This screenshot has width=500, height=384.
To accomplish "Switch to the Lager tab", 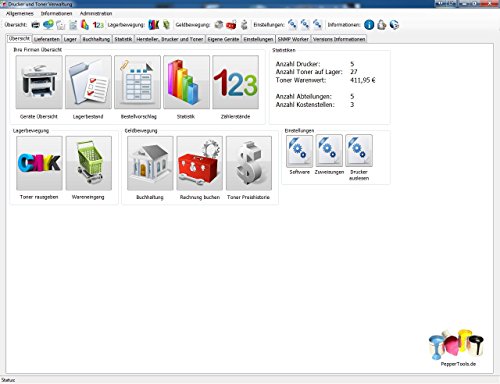I will [x=70, y=39].
